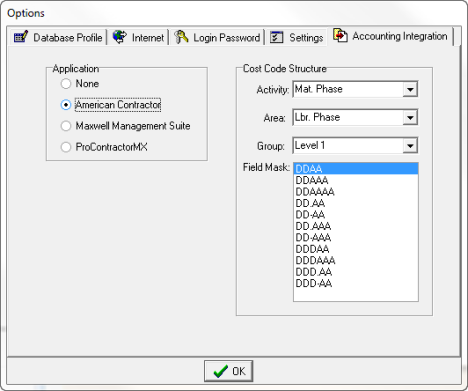Click the Database Profile tab icon
This screenshot has width=468, height=391.
coord(21,37)
